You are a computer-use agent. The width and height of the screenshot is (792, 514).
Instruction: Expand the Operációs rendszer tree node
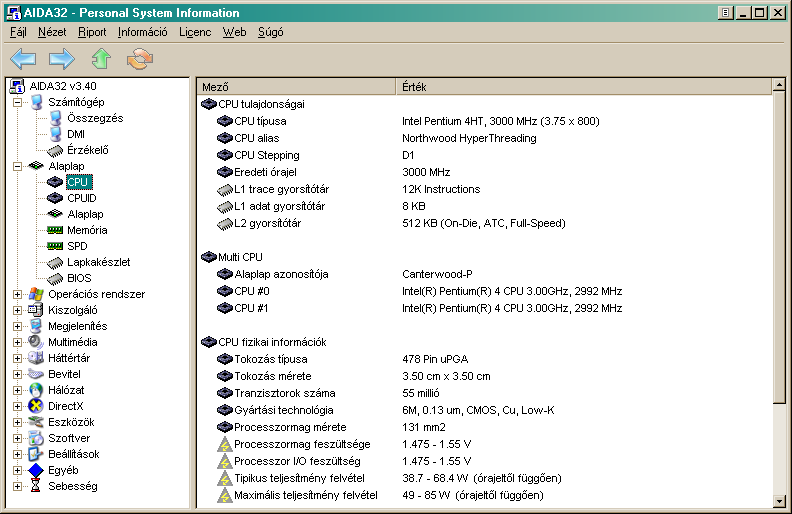pyautogui.click(x=17, y=294)
